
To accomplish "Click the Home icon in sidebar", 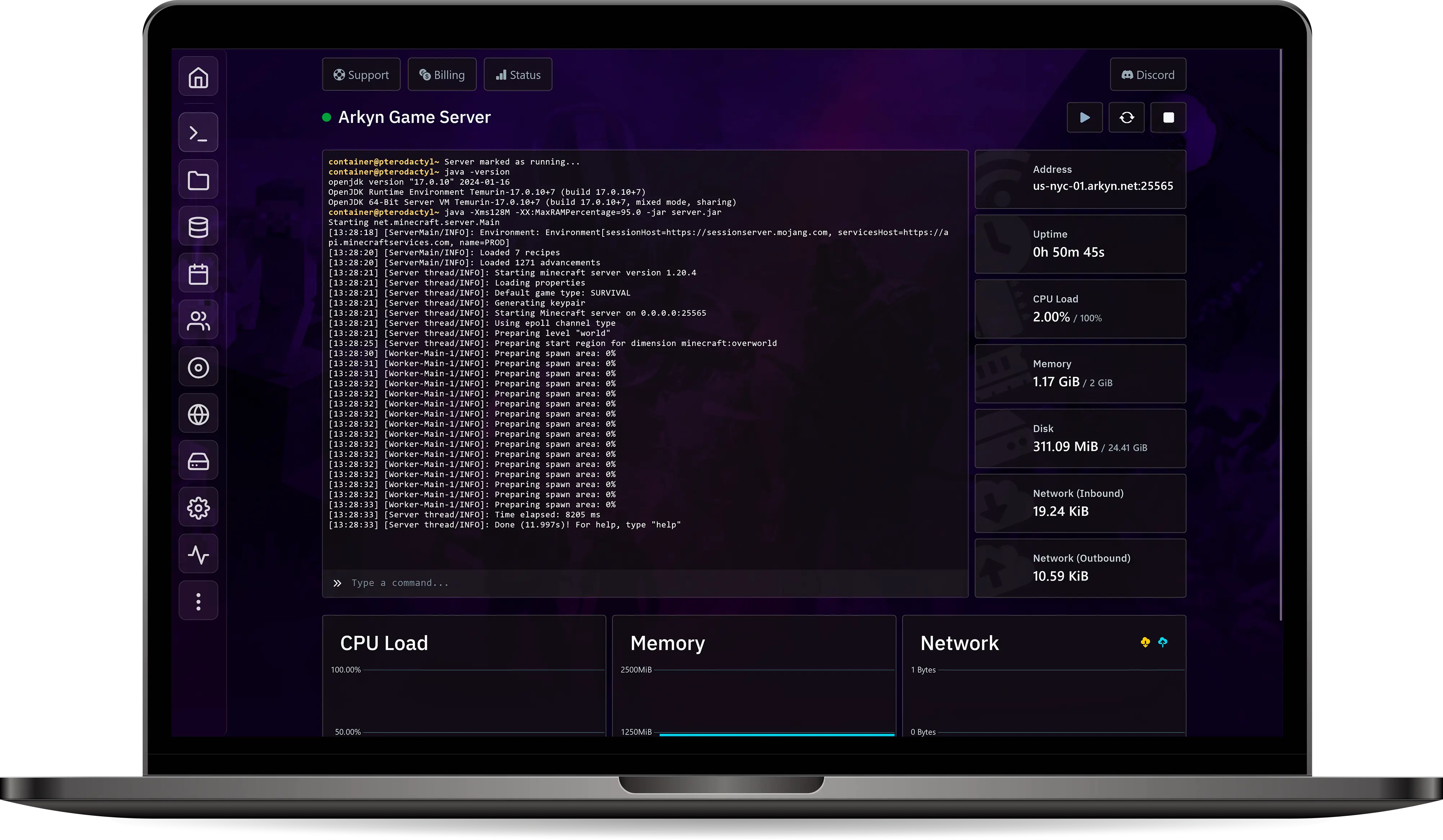I will (x=198, y=77).
